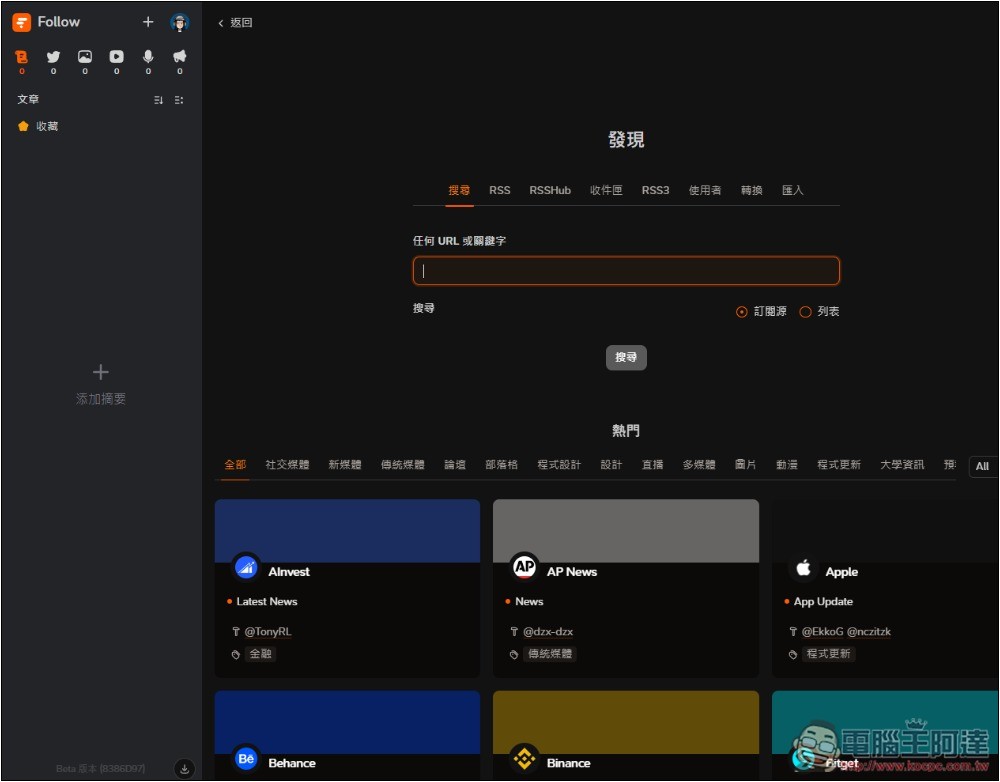Image resolution: width=1000 pixels, height=782 pixels.
Task: Filter trending by 程式設計
Action: point(559,464)
